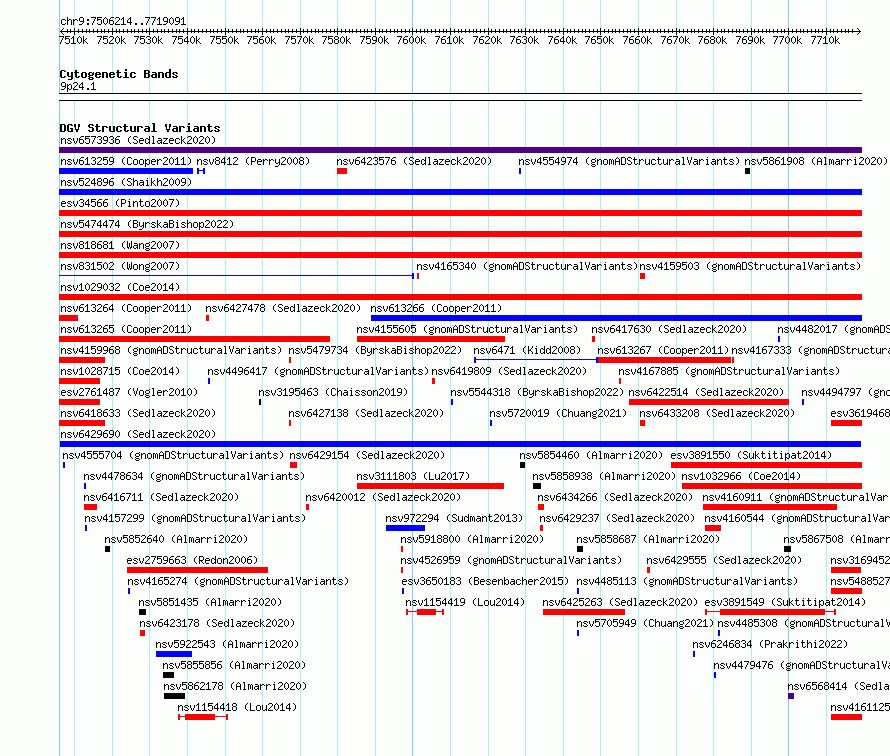This screenshot has height=756, width=890.
Task: Select the nsv6429690 (Sedlazeck2020) label
Action: click(138, 434)
